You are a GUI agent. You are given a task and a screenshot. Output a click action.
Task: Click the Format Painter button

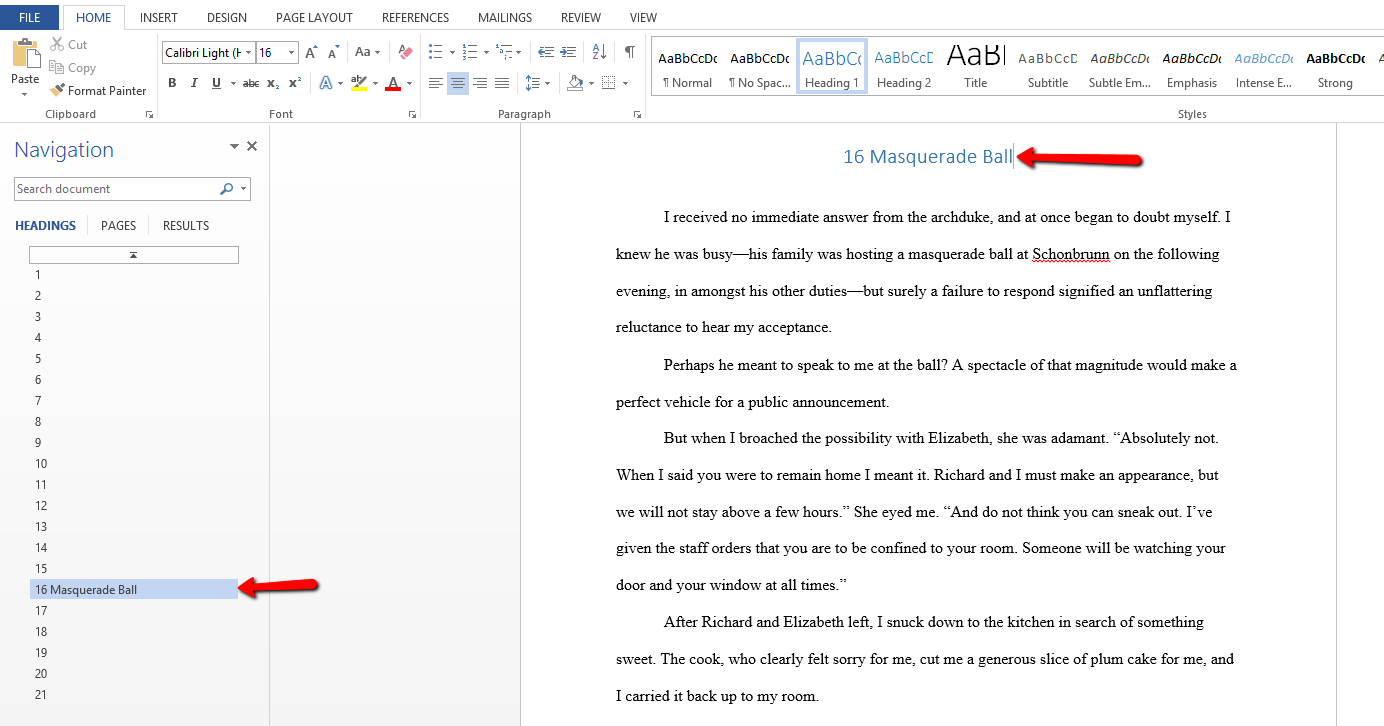(98, 90)
